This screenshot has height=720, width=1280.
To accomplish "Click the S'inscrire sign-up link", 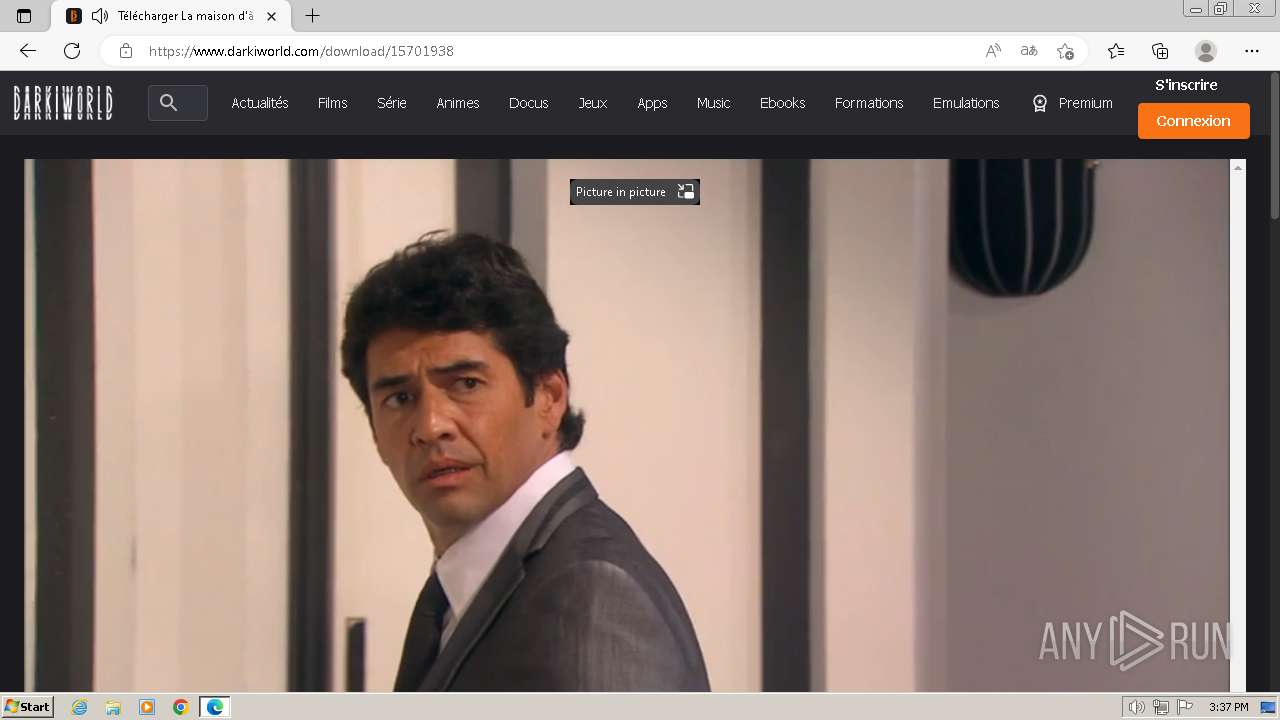I will (1186, 85).
